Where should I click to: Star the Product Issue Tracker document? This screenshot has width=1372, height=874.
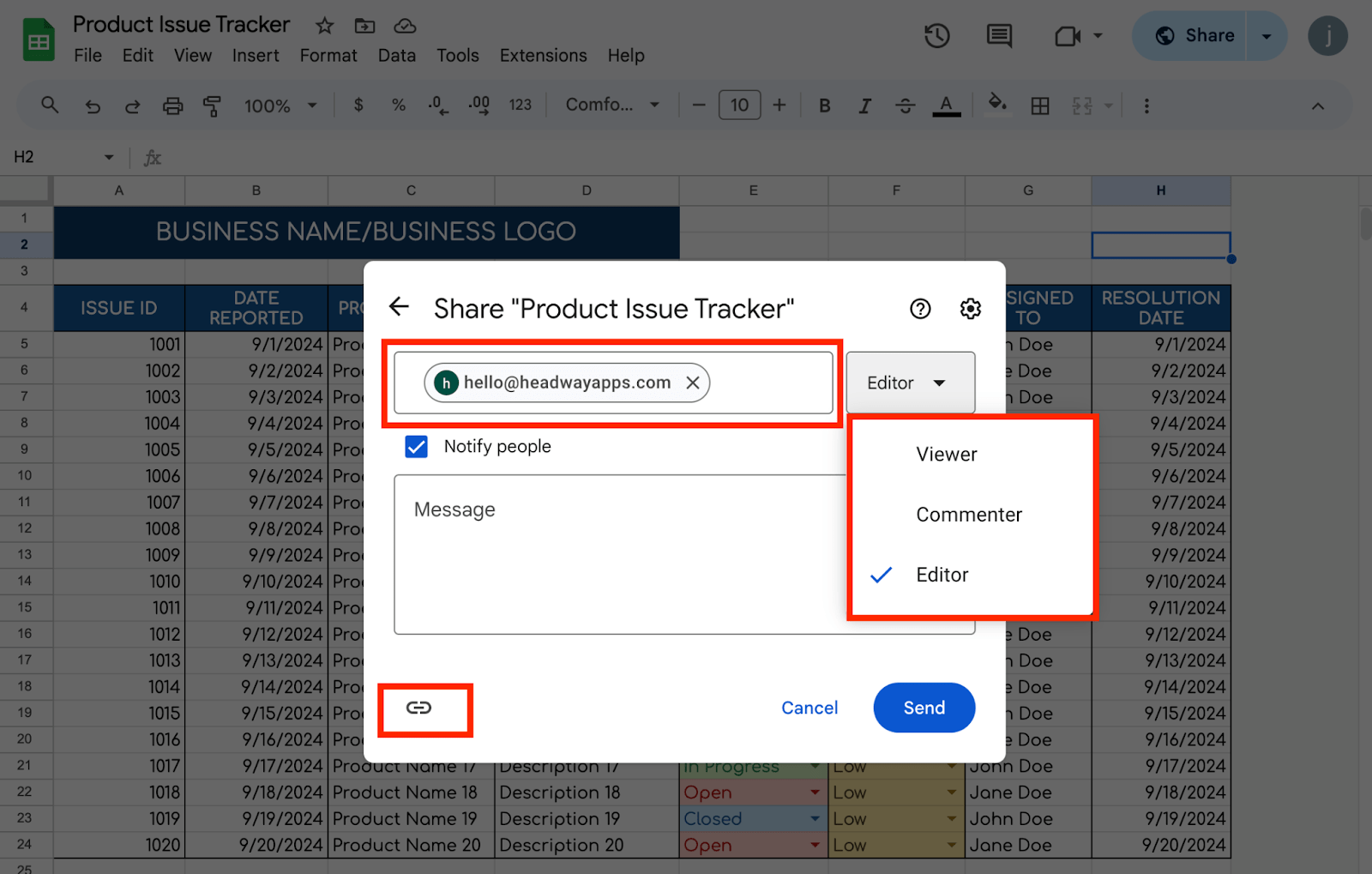[324, 26]
